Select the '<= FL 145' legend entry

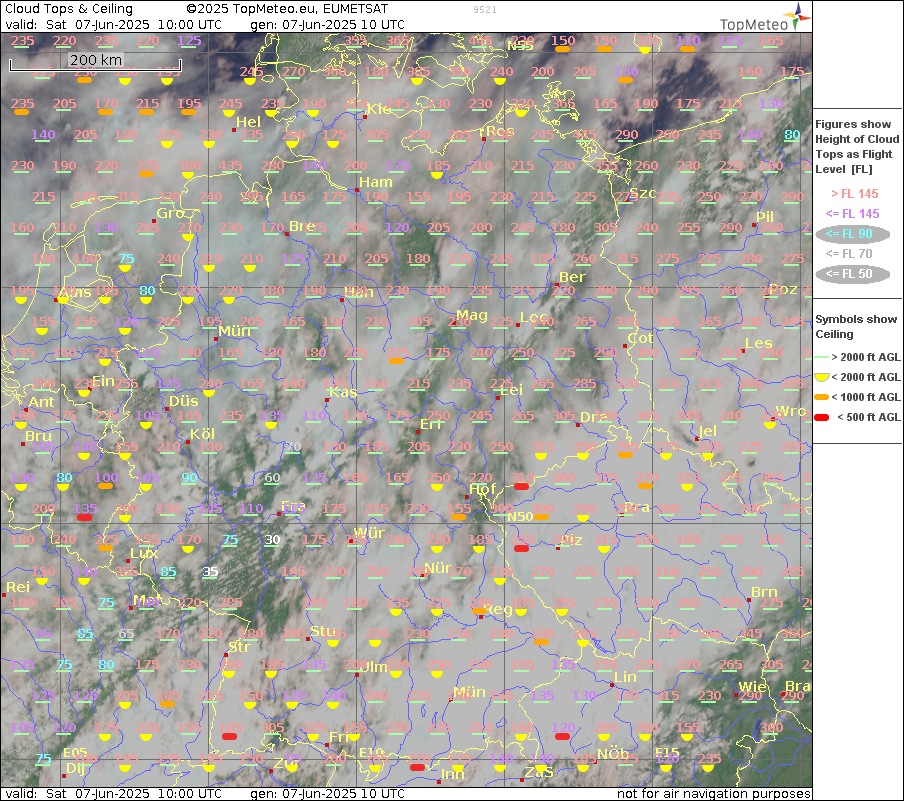[x=853, y=213]
